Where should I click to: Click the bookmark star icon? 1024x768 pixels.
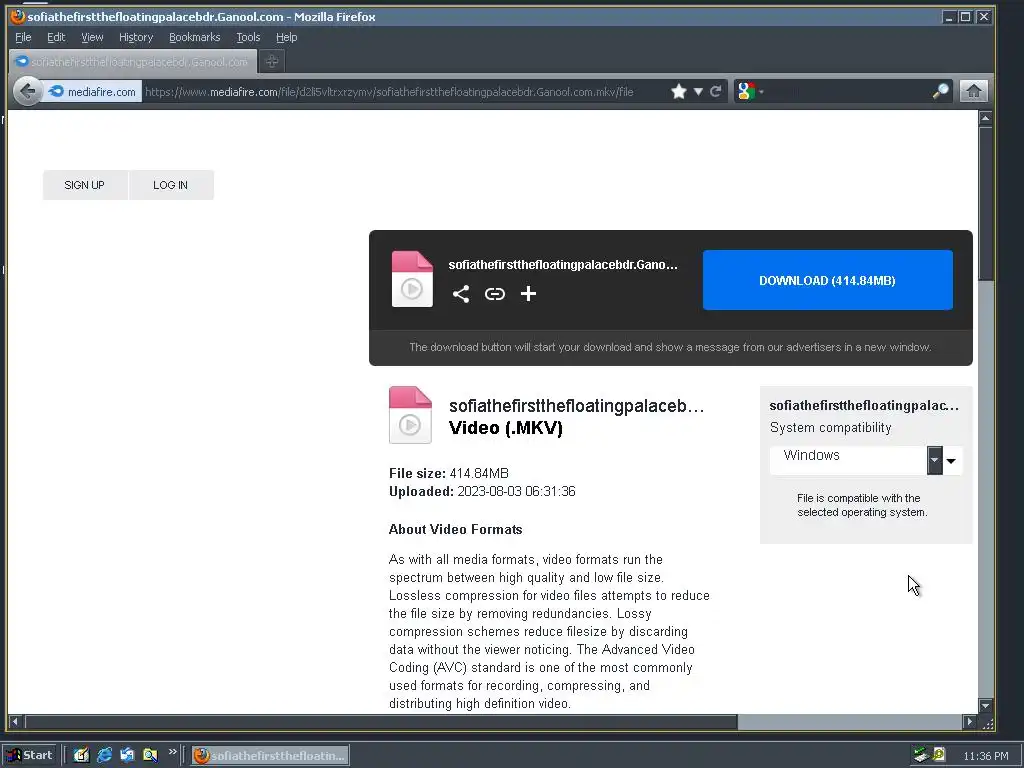679,91
